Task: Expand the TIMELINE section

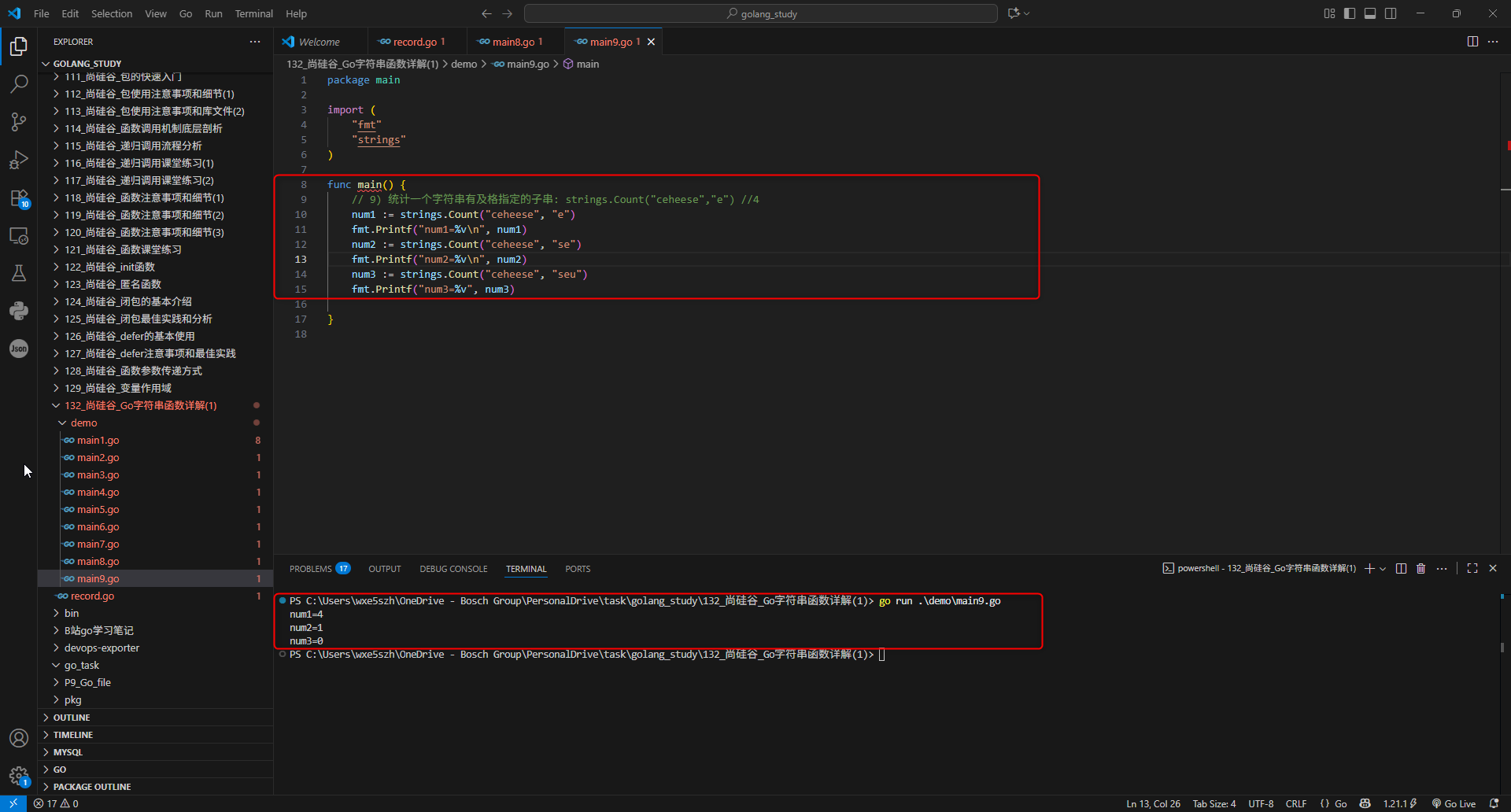Action: click(156, 735)
